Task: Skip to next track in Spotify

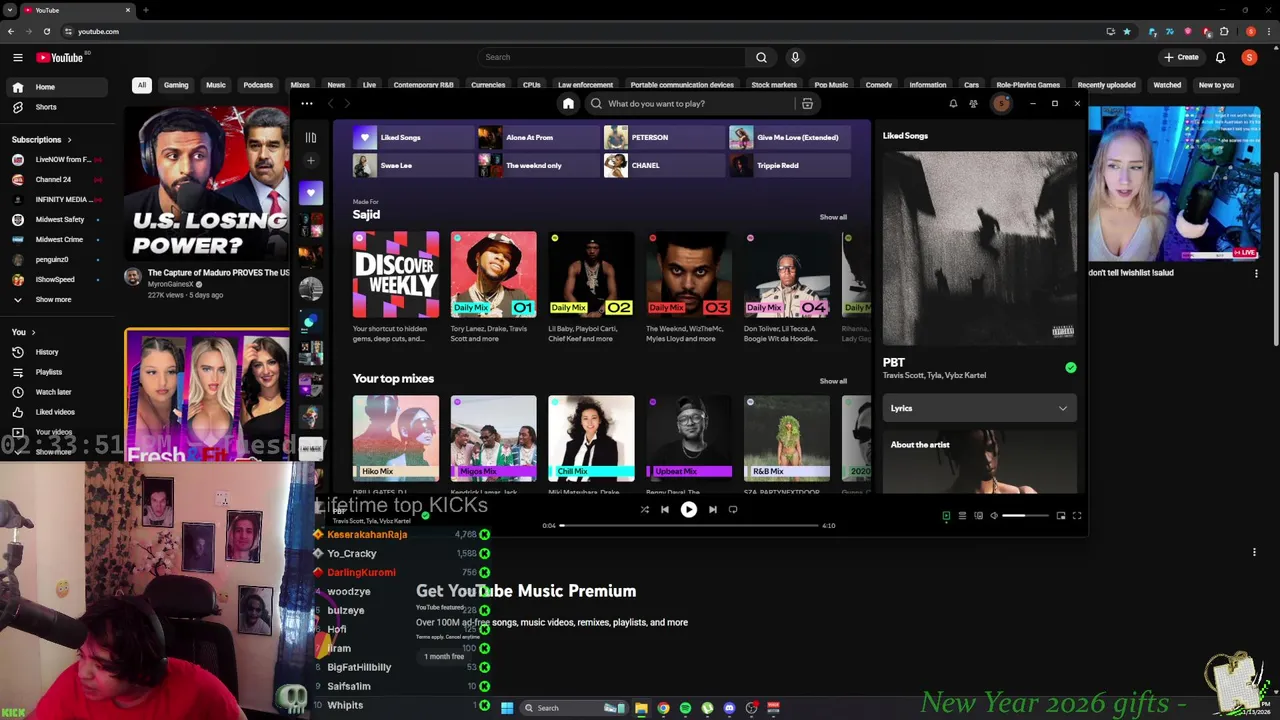Action: pos(712,510)
